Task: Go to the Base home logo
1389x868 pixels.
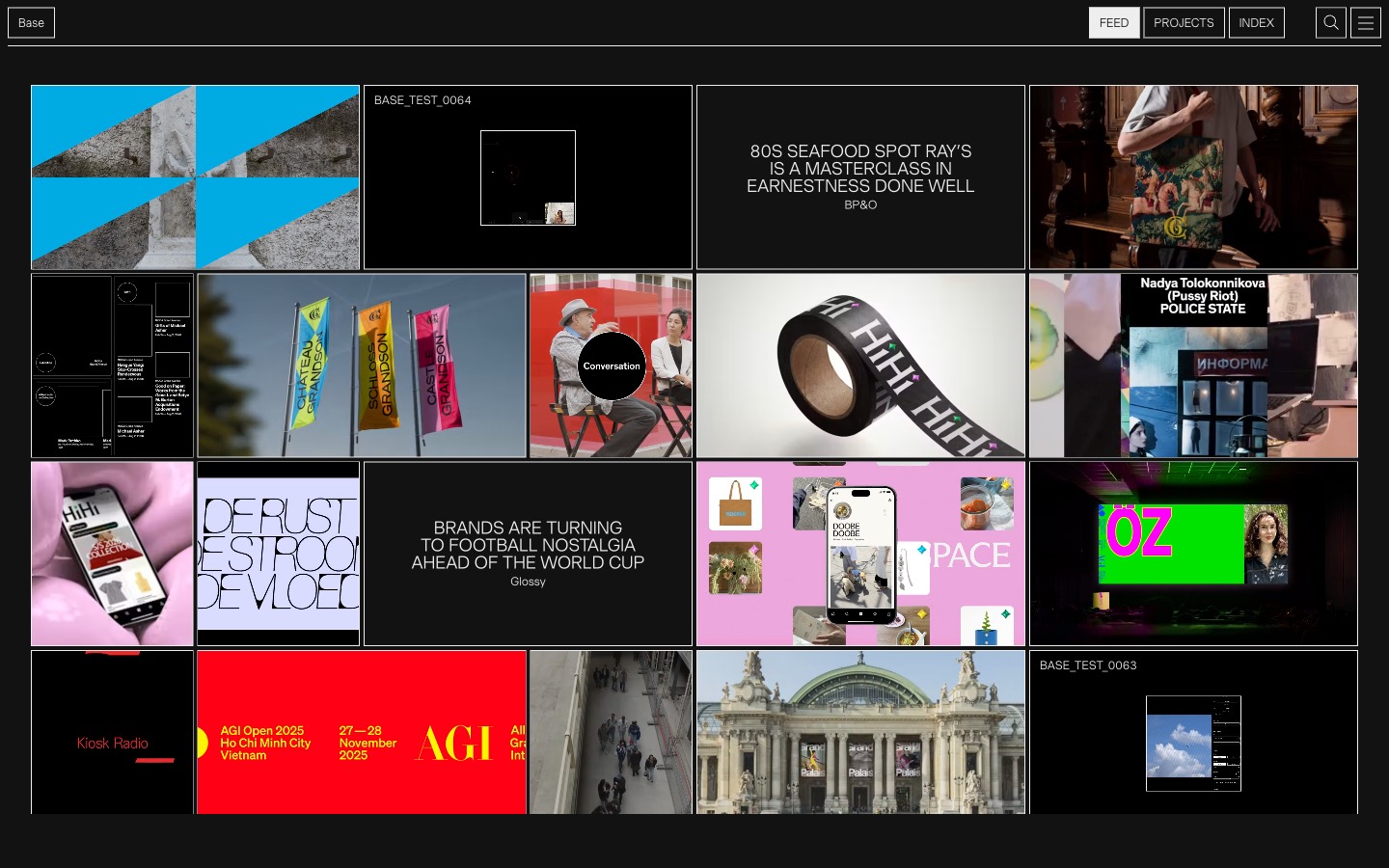Action: (31, 23)
